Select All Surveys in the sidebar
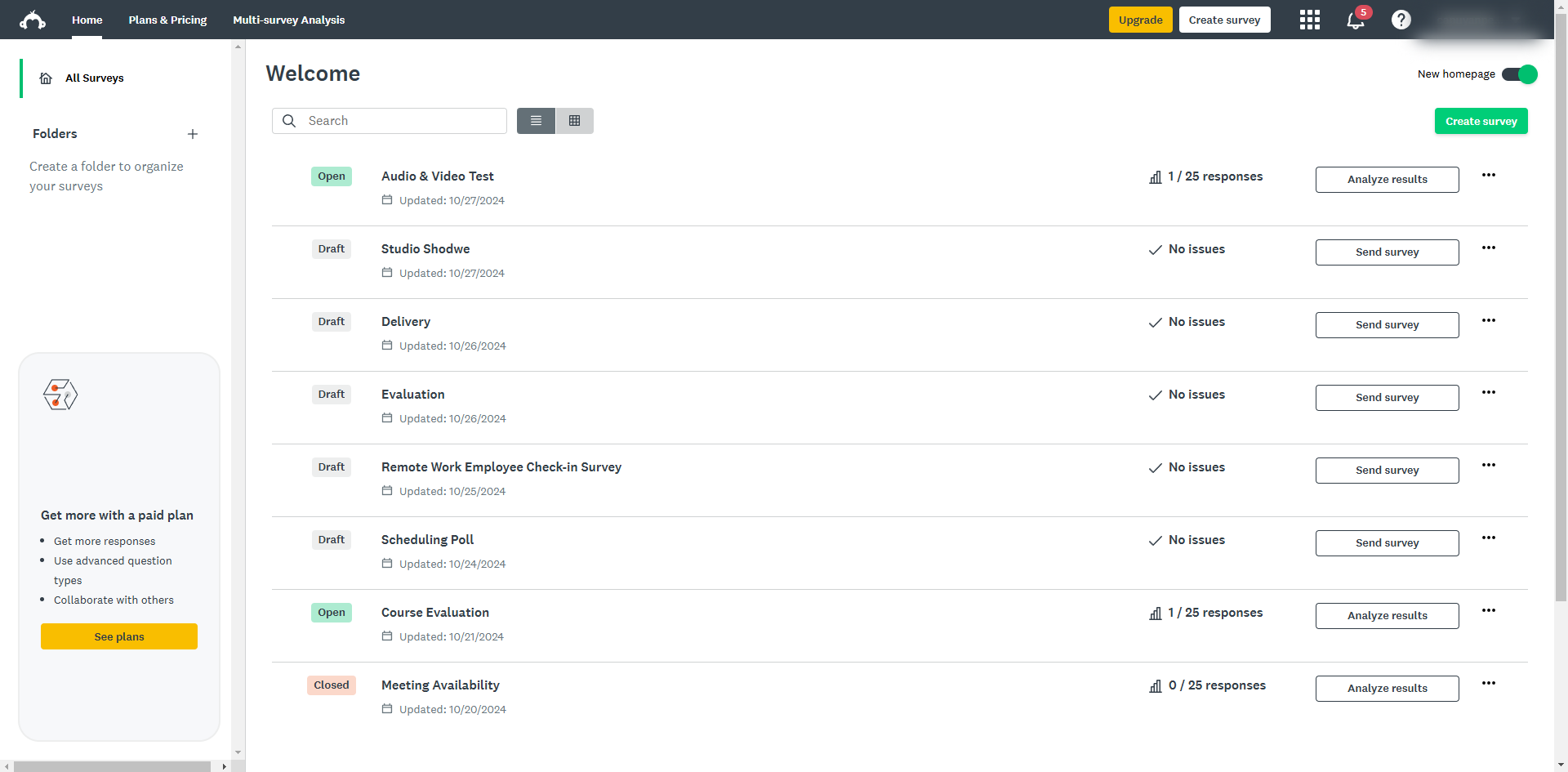 point(94,78)
